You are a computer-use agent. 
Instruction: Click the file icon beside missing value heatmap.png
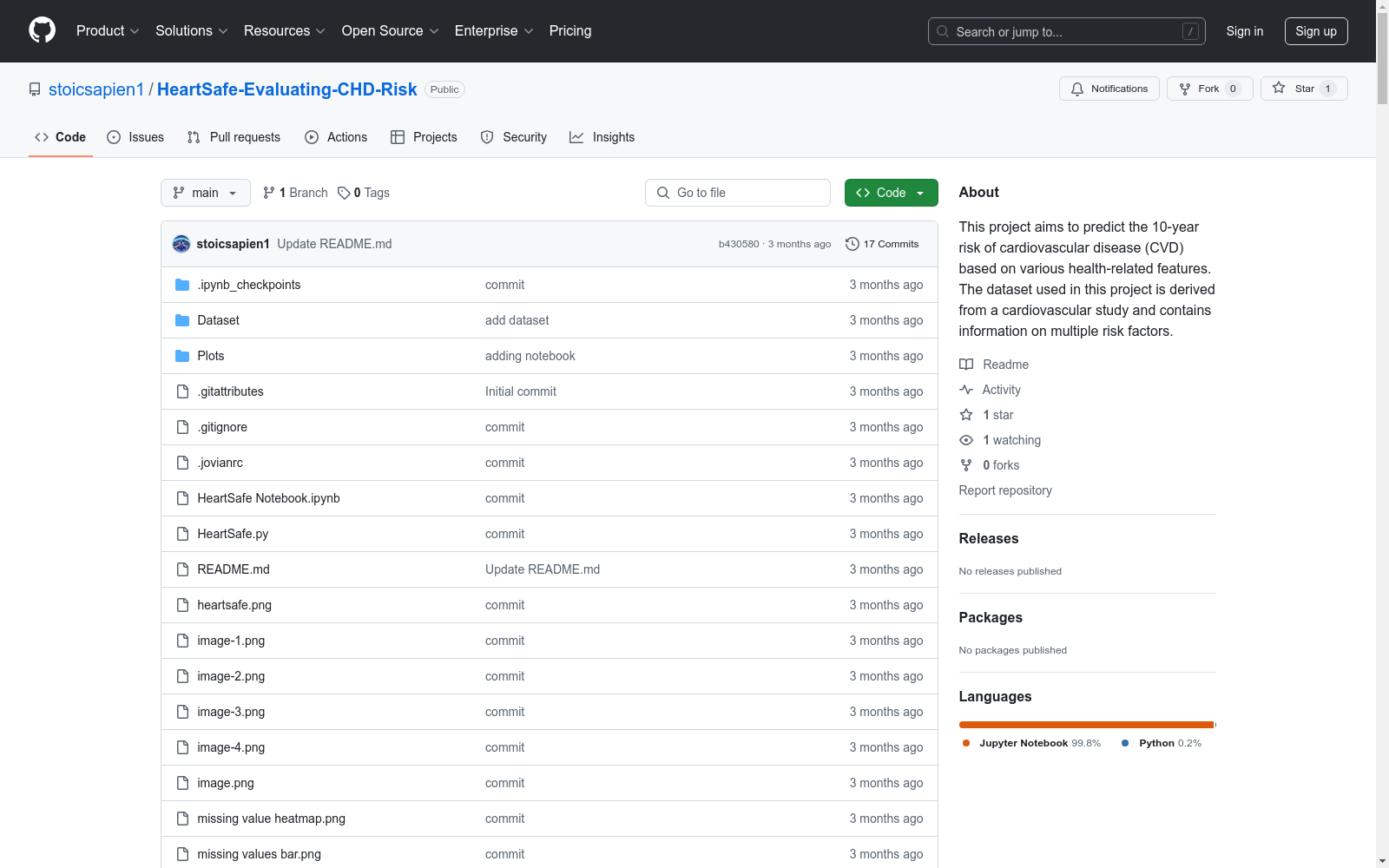[x=182, y=819]
